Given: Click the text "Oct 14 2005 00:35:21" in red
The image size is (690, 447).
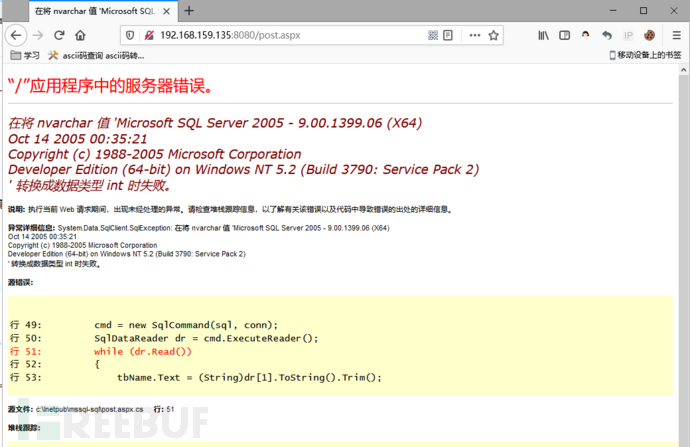Looking at the screenshot, I should point(77,139).
